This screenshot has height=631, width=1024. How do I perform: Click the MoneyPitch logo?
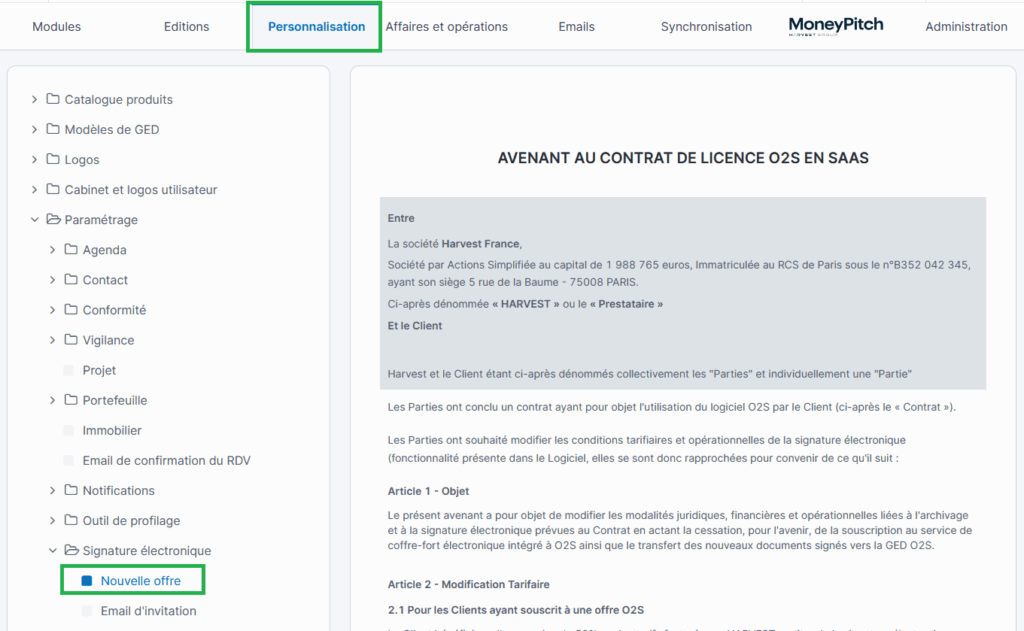tap(836, 26)
